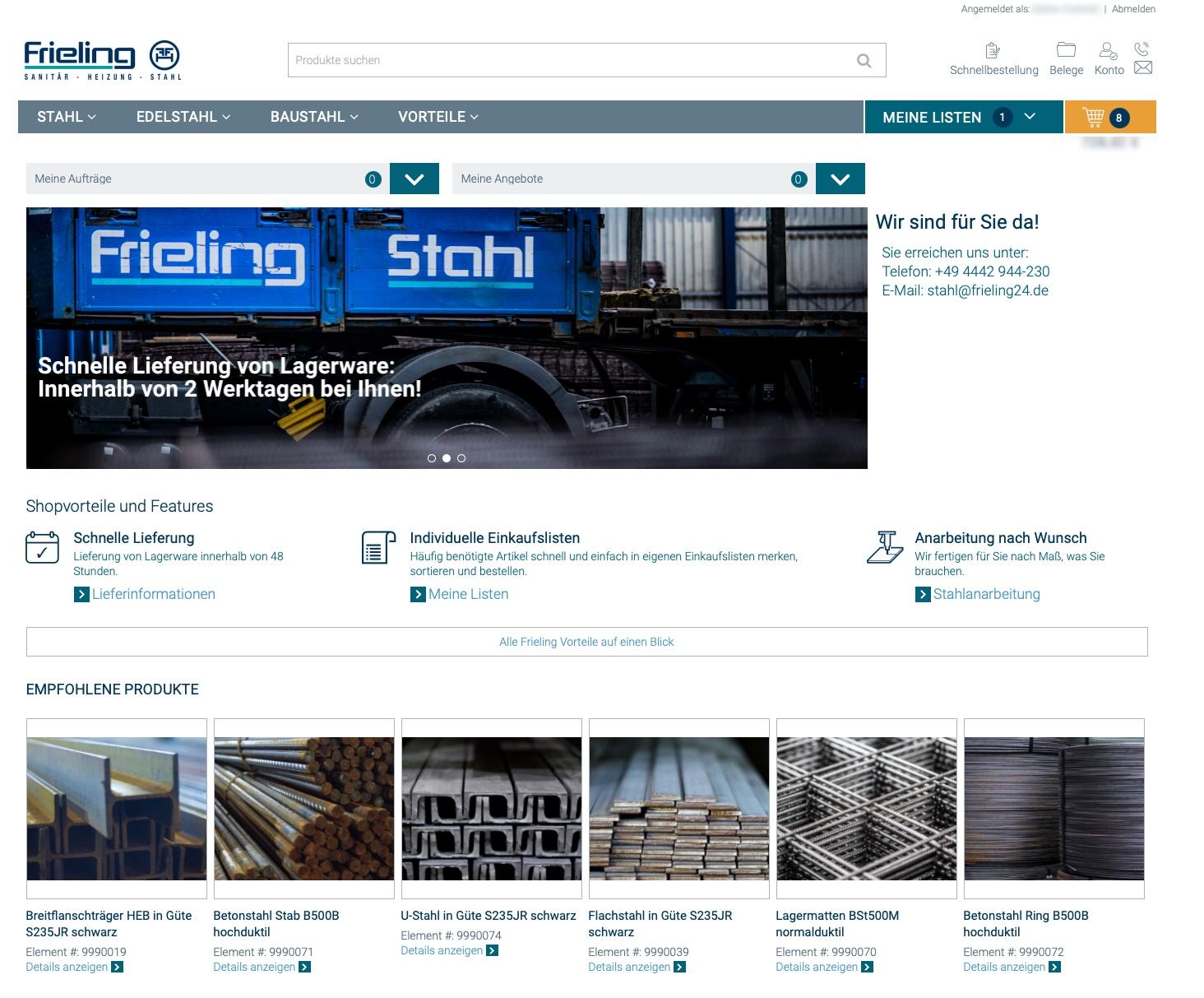This screenshot has height=998, width=1204.
Task: Click details arrow for Betonstahl Ring B500B
Action: (x=1055, y=967)
